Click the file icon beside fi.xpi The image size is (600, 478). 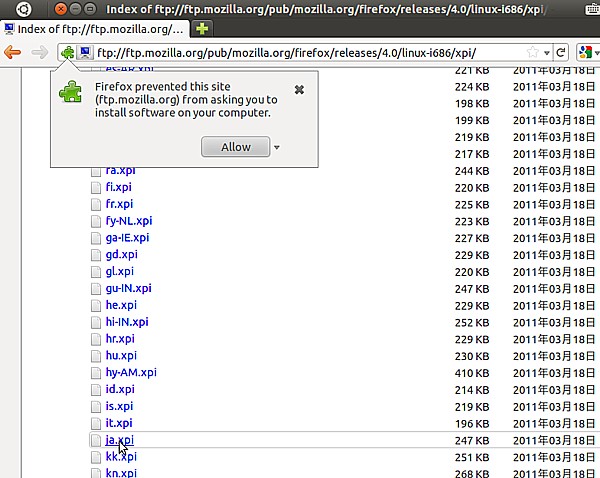[96, 188]
